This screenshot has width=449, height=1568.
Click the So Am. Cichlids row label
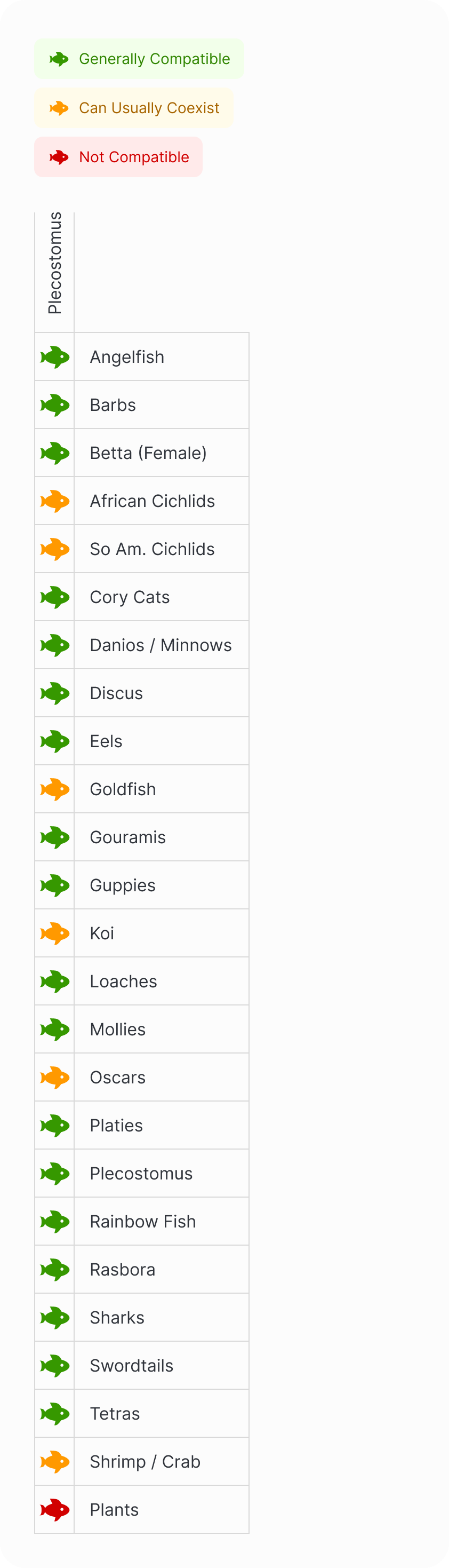point(152,549)
